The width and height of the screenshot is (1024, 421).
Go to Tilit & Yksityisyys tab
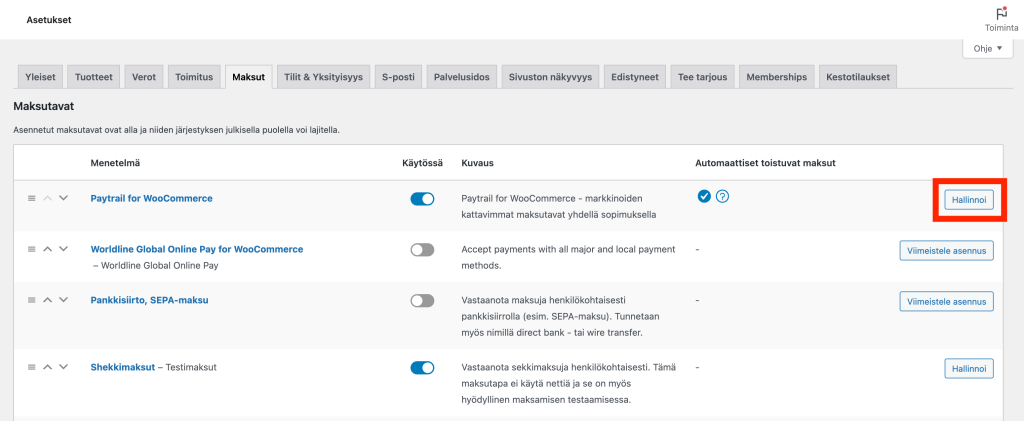[323, 77]
